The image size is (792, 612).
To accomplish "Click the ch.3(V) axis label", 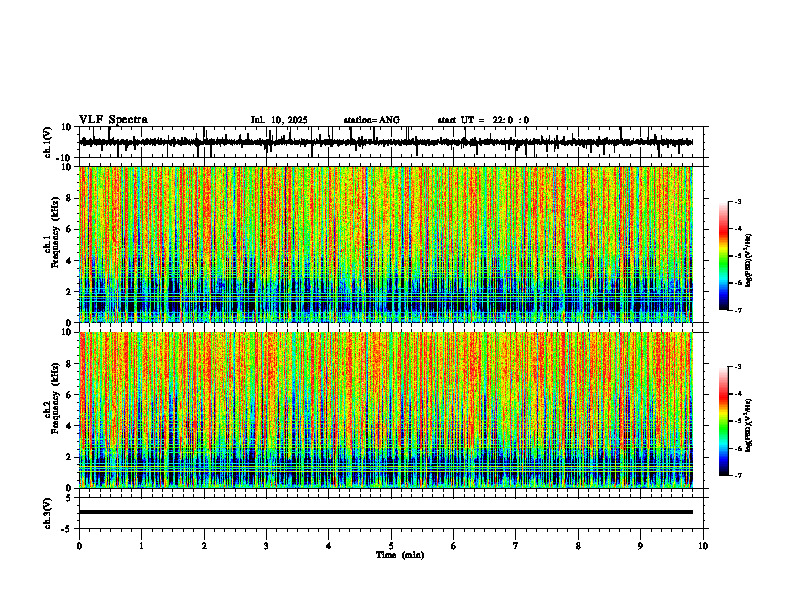I will [x=48, y=513].
